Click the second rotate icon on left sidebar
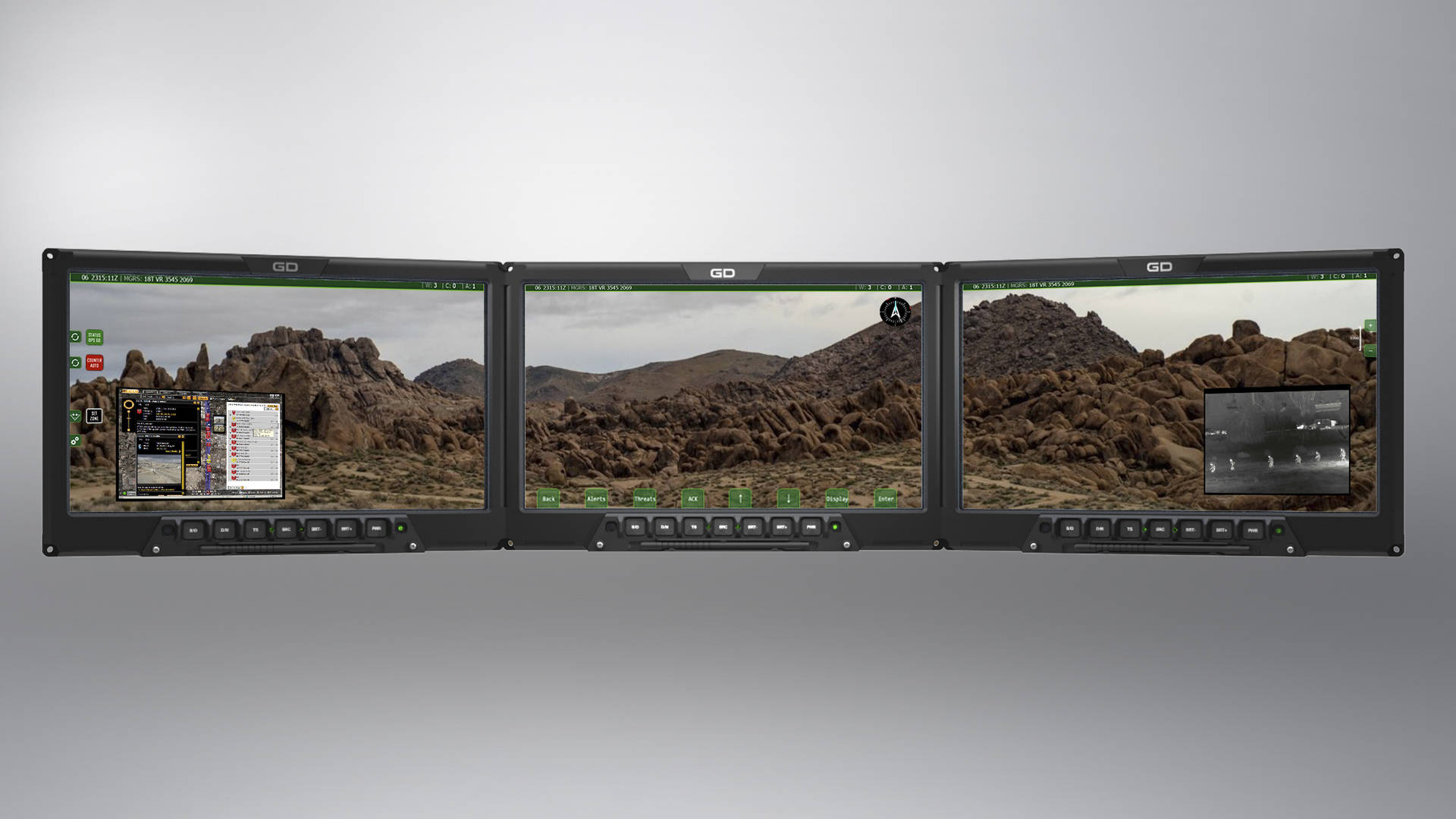The image size is (1456, 819). point(76,362)
